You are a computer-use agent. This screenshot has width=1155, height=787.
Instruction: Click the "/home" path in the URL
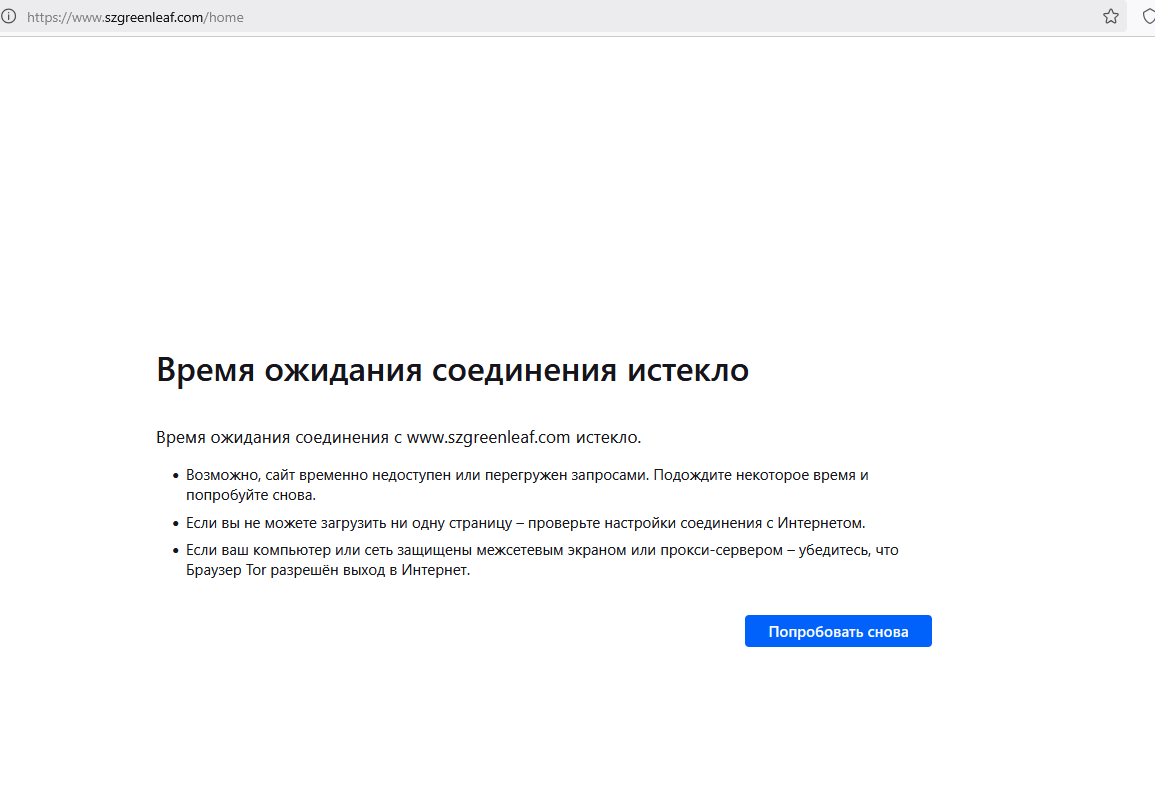225,17
